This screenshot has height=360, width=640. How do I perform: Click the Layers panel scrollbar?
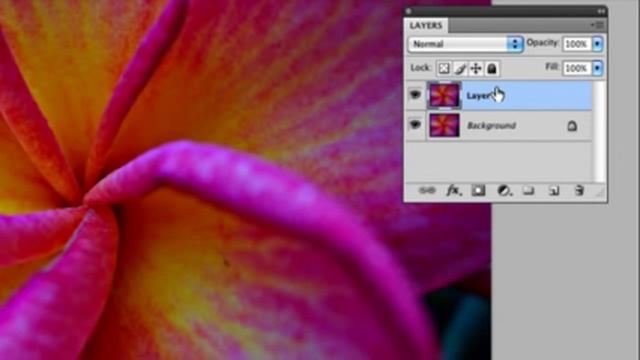(599, 131)
